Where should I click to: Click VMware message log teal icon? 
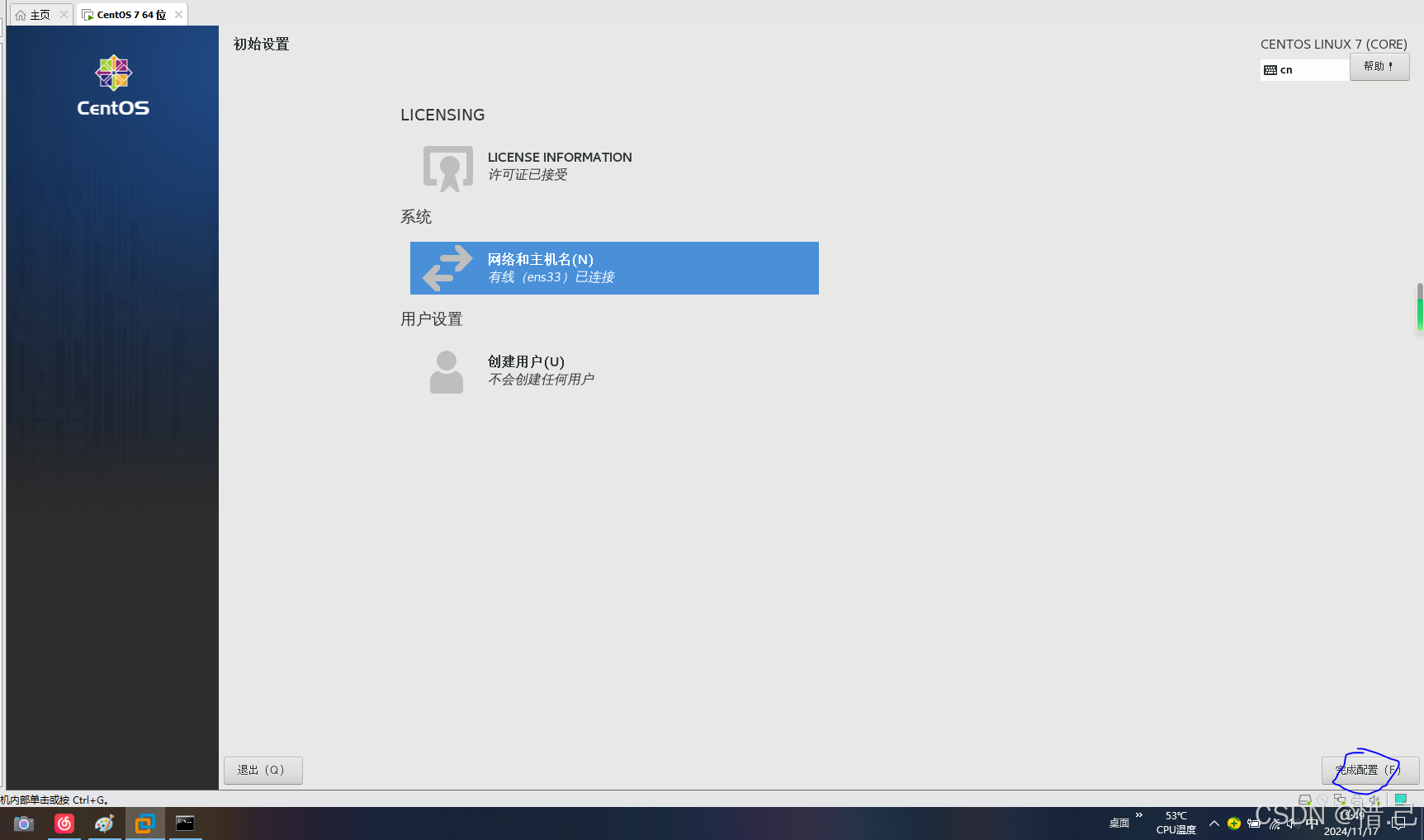click(1401, 800)
